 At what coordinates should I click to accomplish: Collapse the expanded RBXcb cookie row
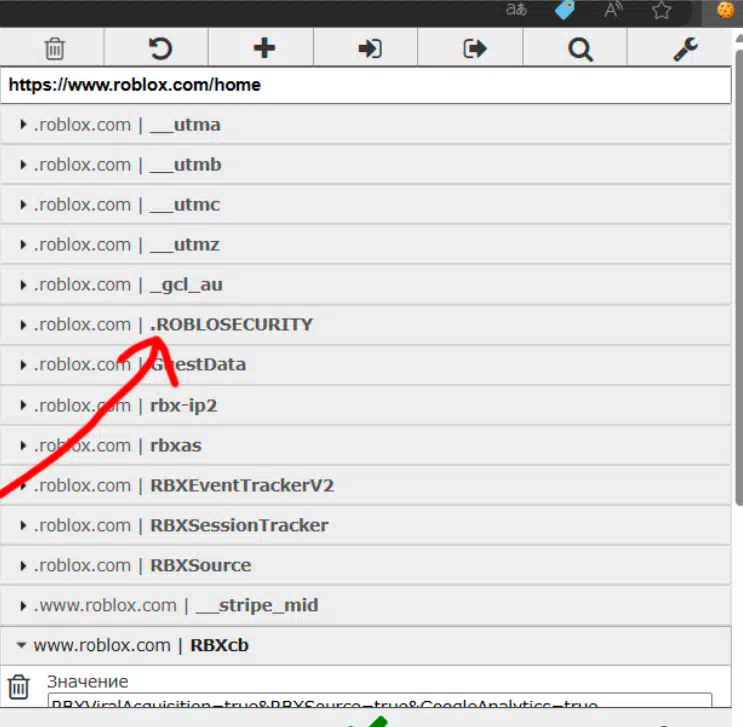click(x=365, y=645)
